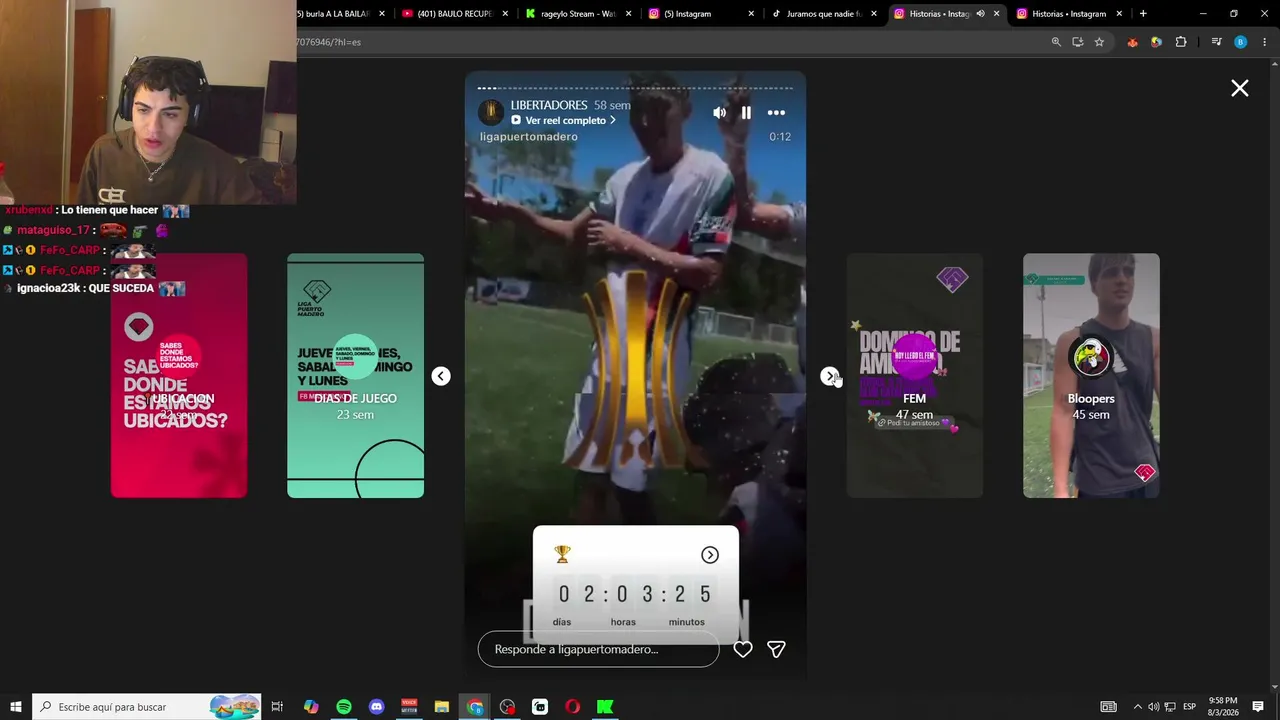The image size is (1280, 720).
Task: Open the Chrome media controls button
Action: click(1216, 42)
